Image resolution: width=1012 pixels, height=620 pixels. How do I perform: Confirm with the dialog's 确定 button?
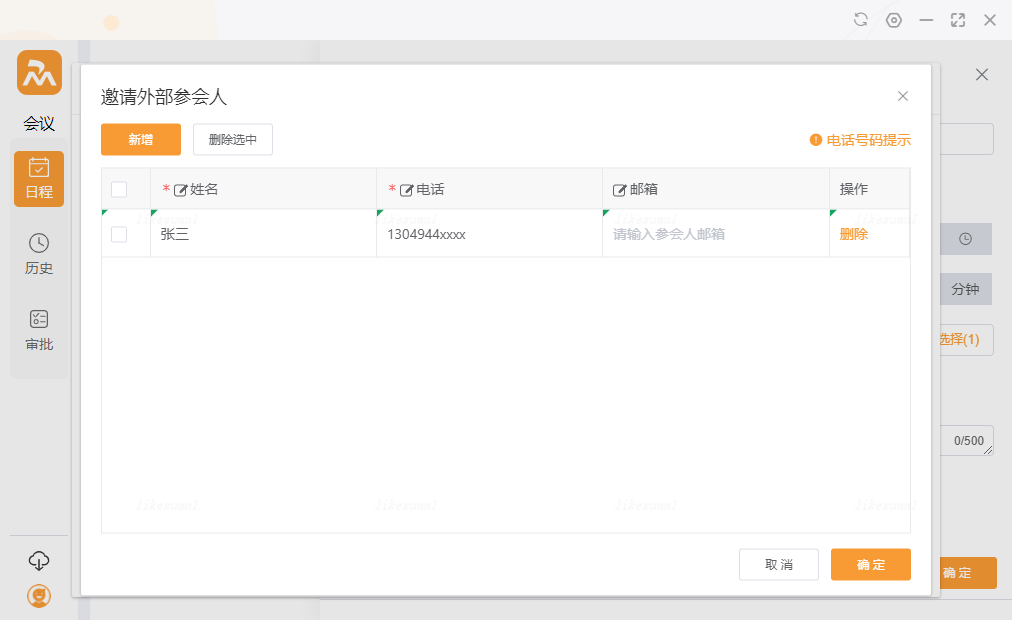pos(870,565)
